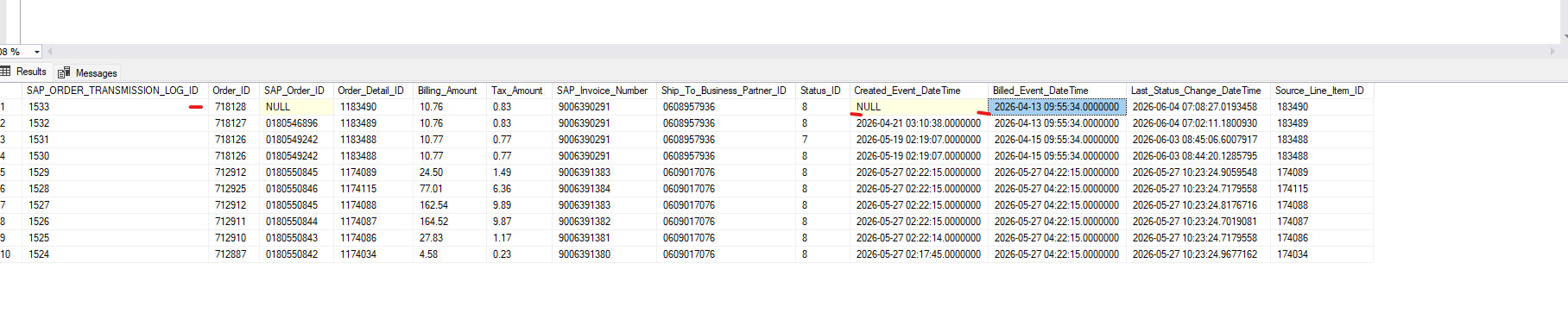
Task: Click highlighted cell 2026-04-13 09:55:34 in row 1
Action: click(1057, 107)
